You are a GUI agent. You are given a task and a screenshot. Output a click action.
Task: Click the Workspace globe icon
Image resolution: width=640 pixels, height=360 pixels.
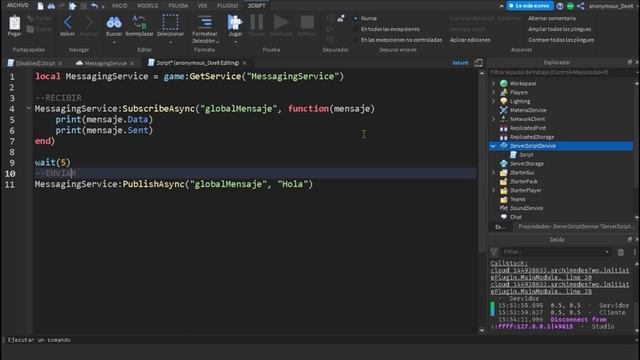click(504, 84)
